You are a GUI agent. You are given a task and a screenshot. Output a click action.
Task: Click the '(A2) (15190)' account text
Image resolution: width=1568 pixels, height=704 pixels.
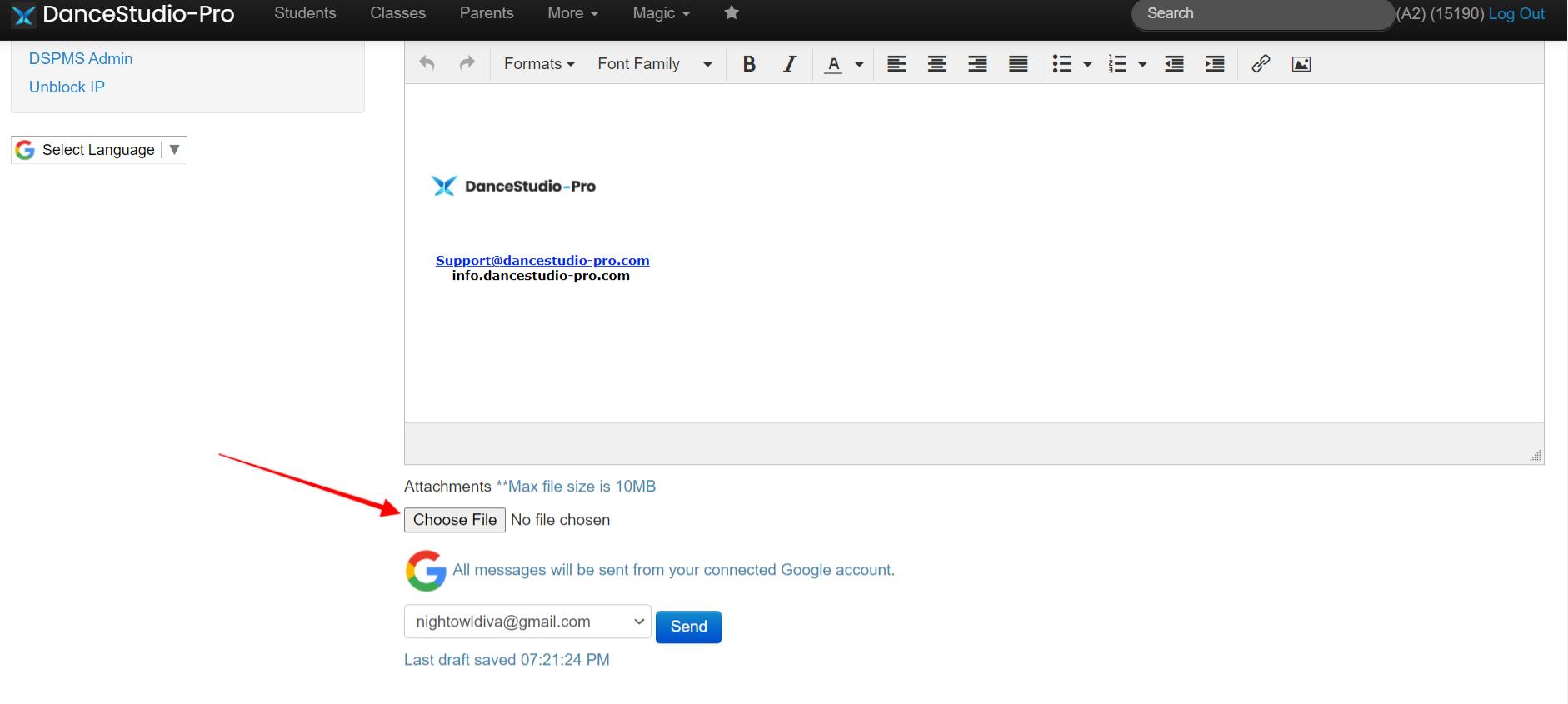(1441, 13)
